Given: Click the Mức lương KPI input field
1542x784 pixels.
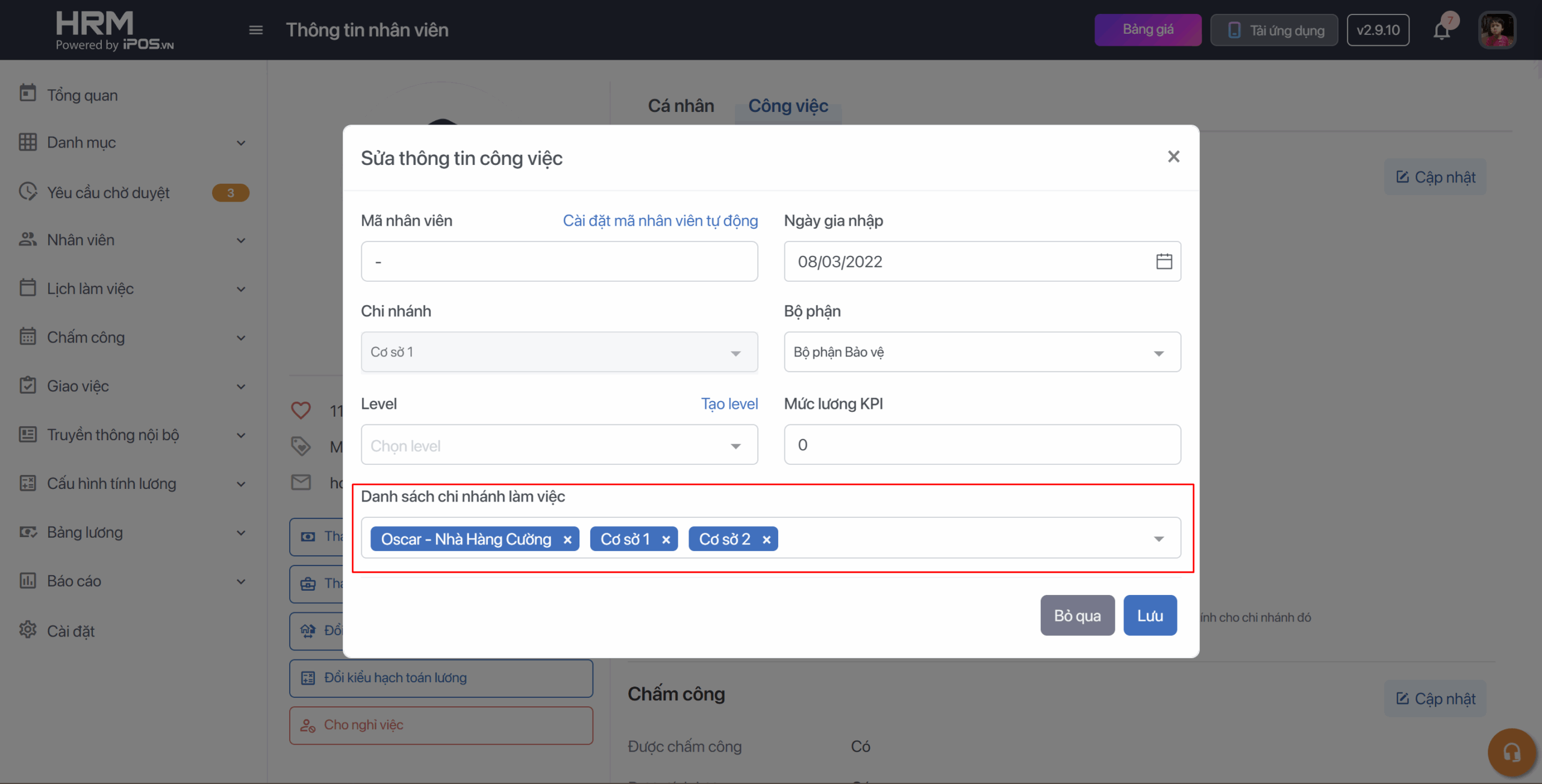Looking at the screenshot, I should pos(982,445).
